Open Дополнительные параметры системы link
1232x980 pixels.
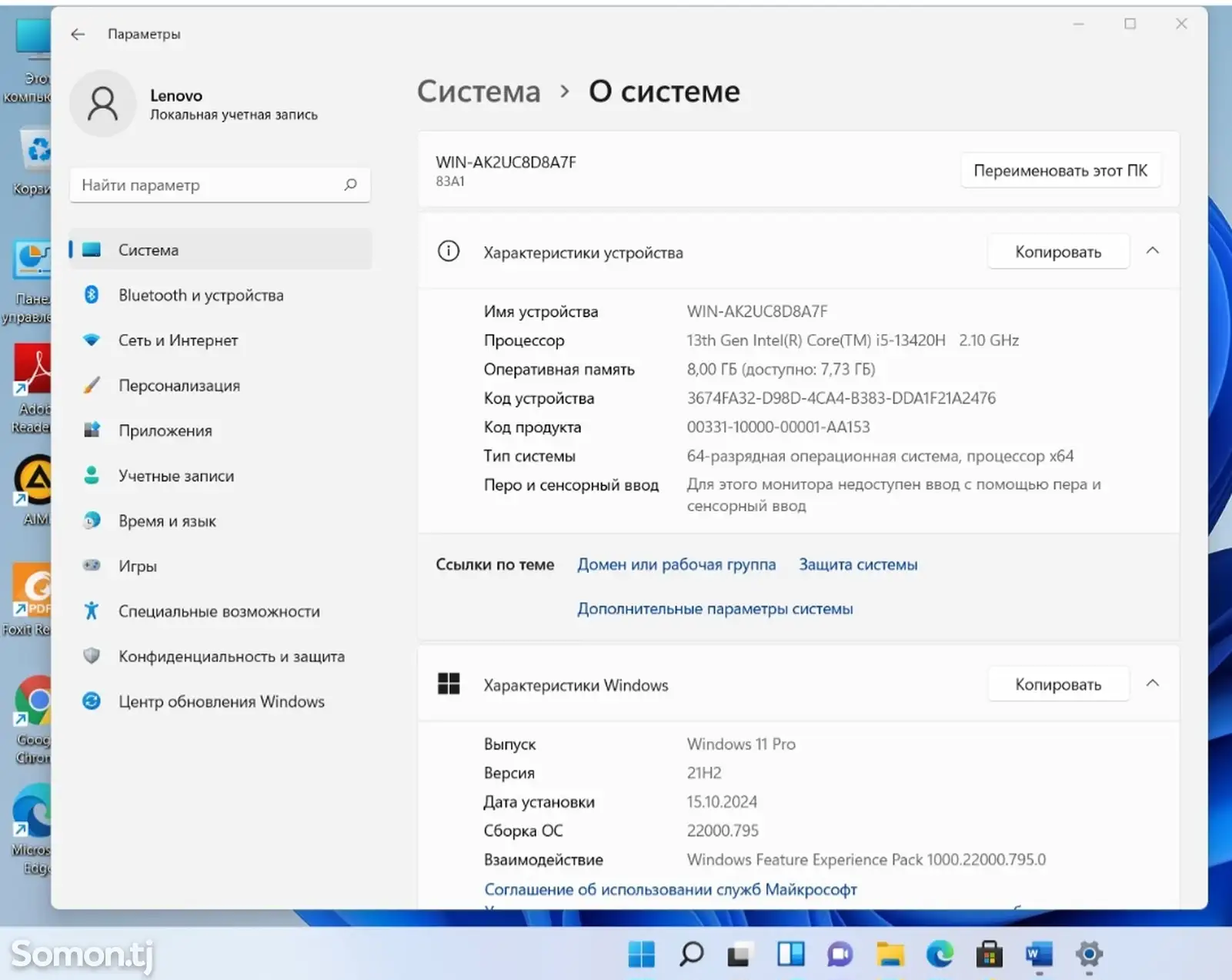pos(715,608)
